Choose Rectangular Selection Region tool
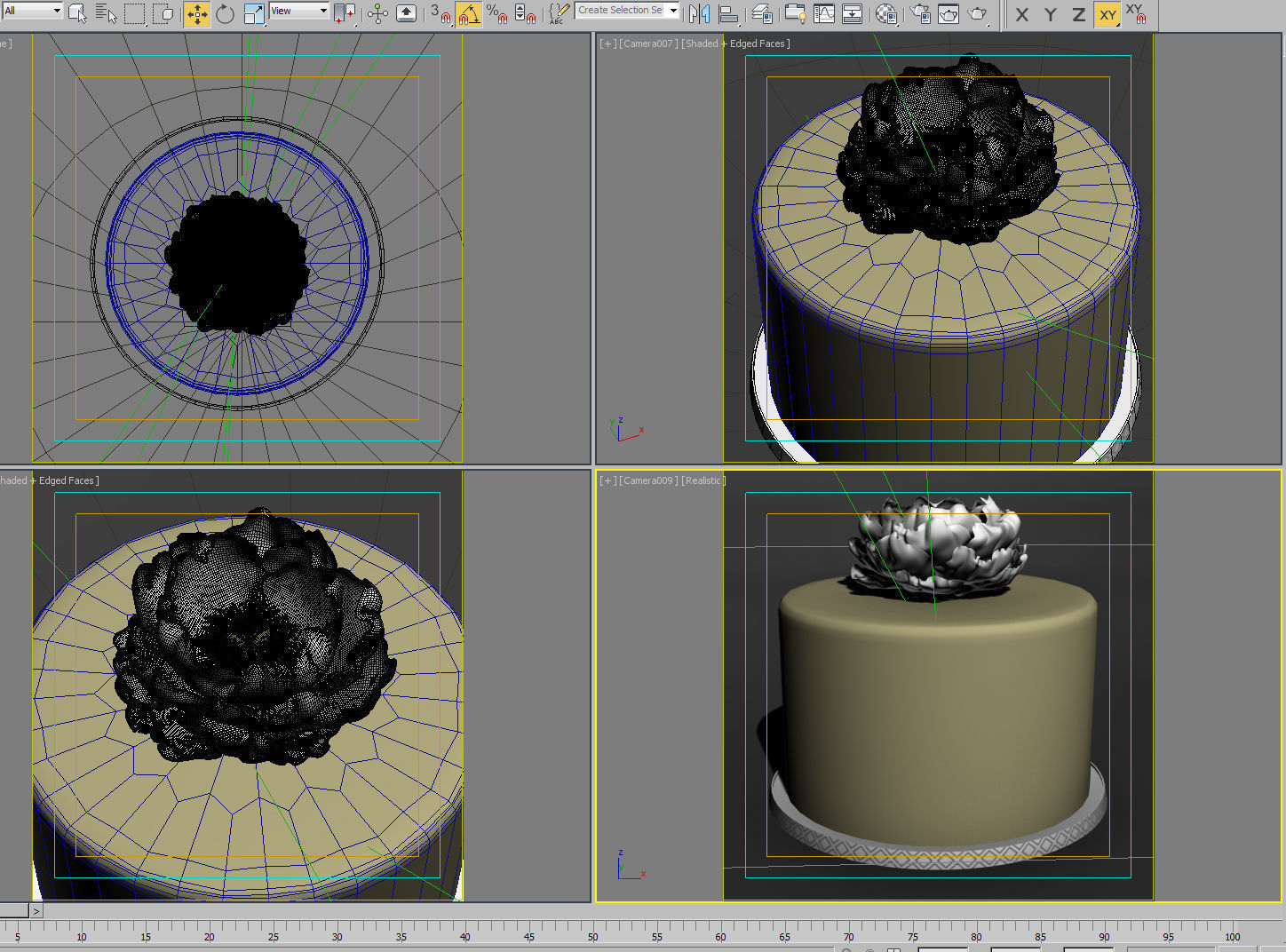 (x=134, y=13)
